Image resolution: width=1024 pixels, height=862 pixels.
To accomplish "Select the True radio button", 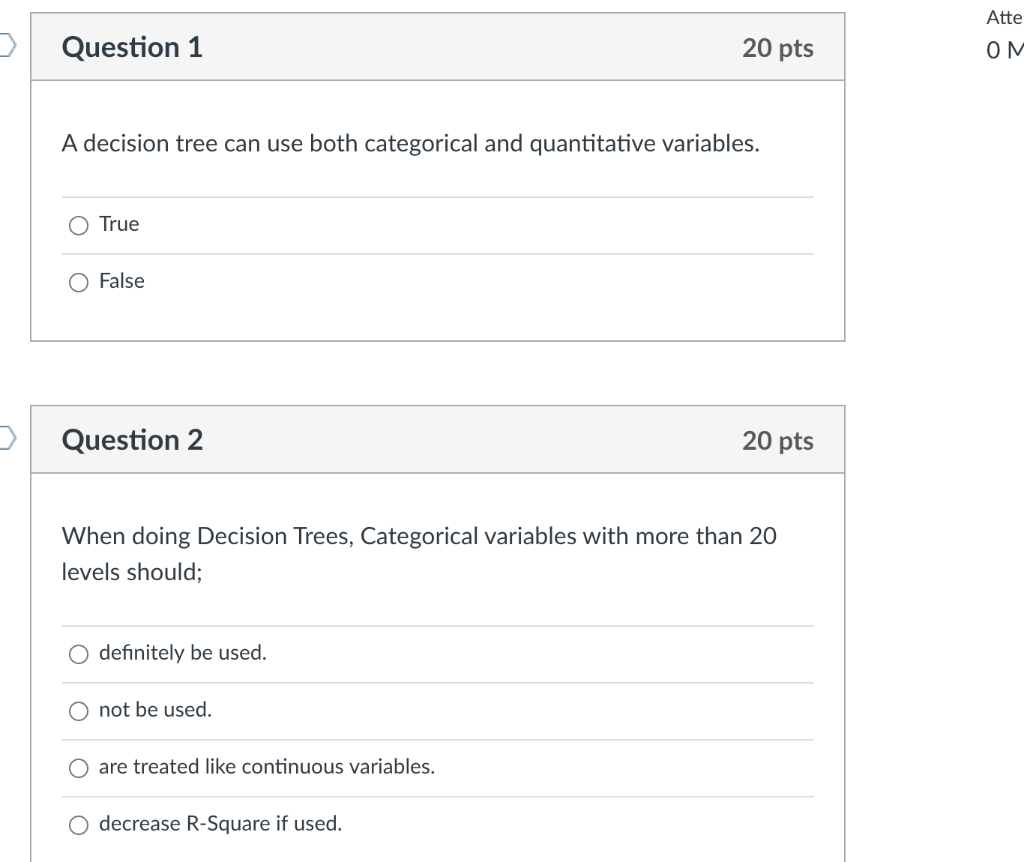I will (x=78, y=225).
